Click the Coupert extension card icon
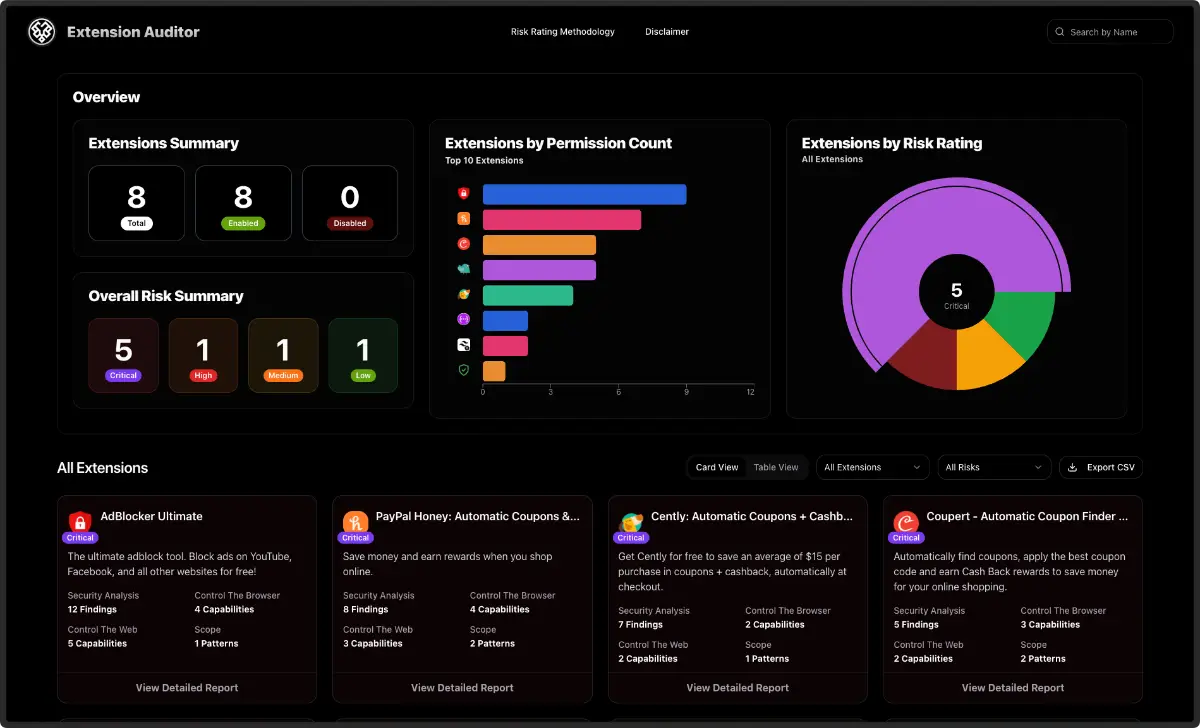This screenshot has width=1200, height=728. [906, 521]
